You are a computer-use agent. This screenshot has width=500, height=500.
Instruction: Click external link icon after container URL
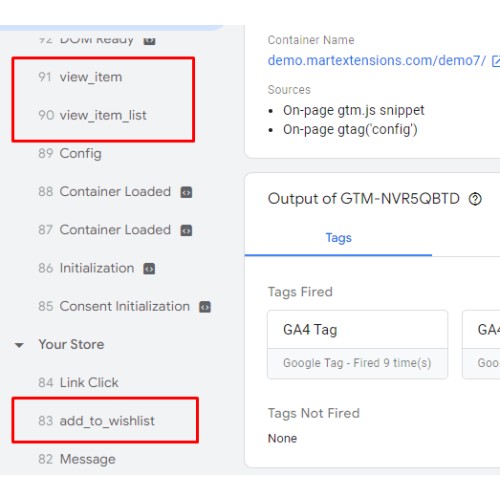(496, 61)
